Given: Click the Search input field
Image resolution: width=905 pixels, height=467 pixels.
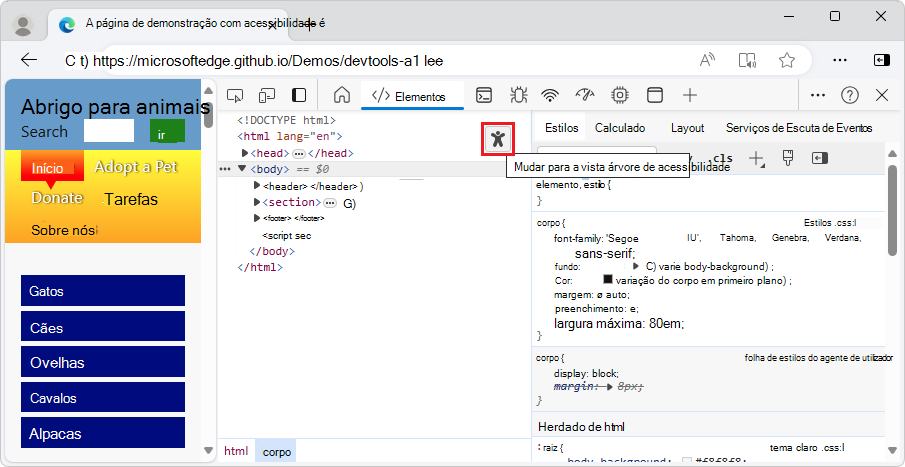Looking at the screenshot, I should tap(109, 130).
